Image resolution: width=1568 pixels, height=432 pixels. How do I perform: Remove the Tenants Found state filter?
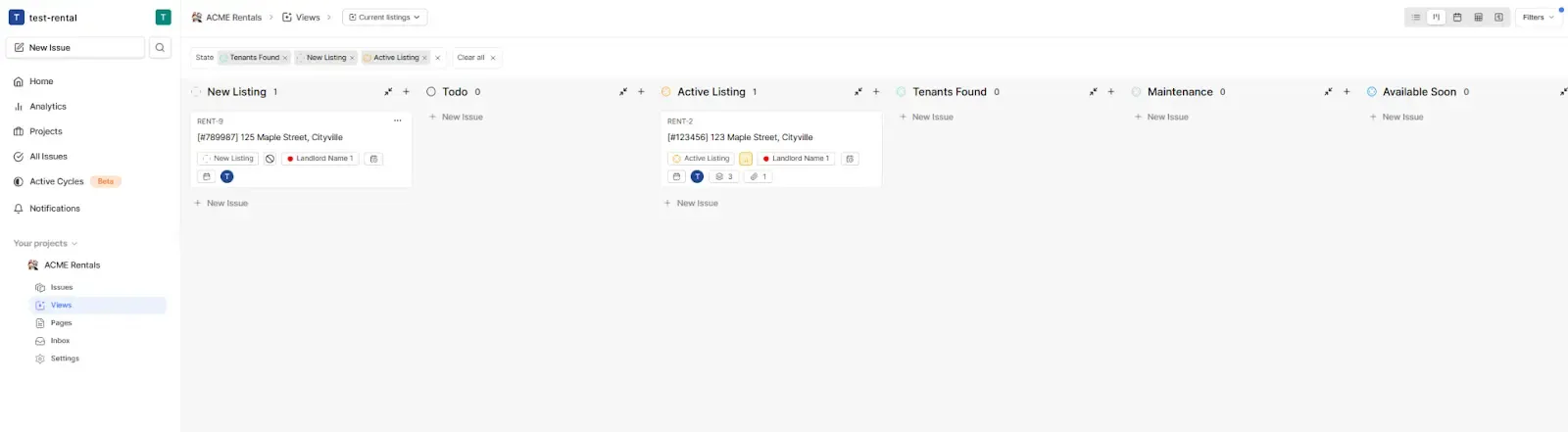285,58
